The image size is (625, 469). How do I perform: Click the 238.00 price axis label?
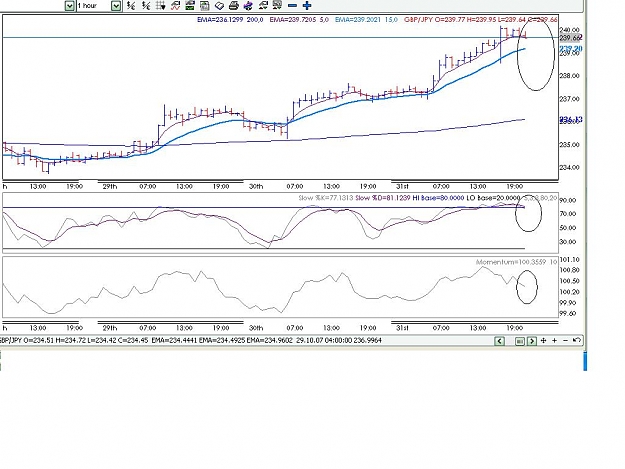coord(570,76)
